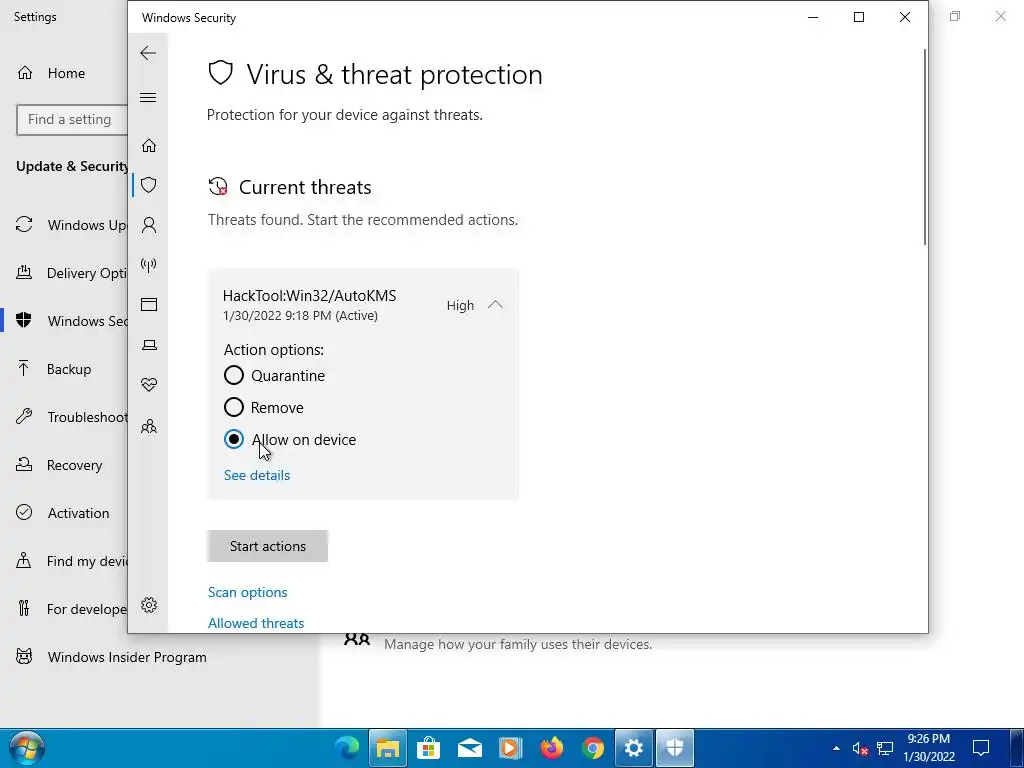Open Device security laptop icon

pyautogui.click(x=149, y=345)
